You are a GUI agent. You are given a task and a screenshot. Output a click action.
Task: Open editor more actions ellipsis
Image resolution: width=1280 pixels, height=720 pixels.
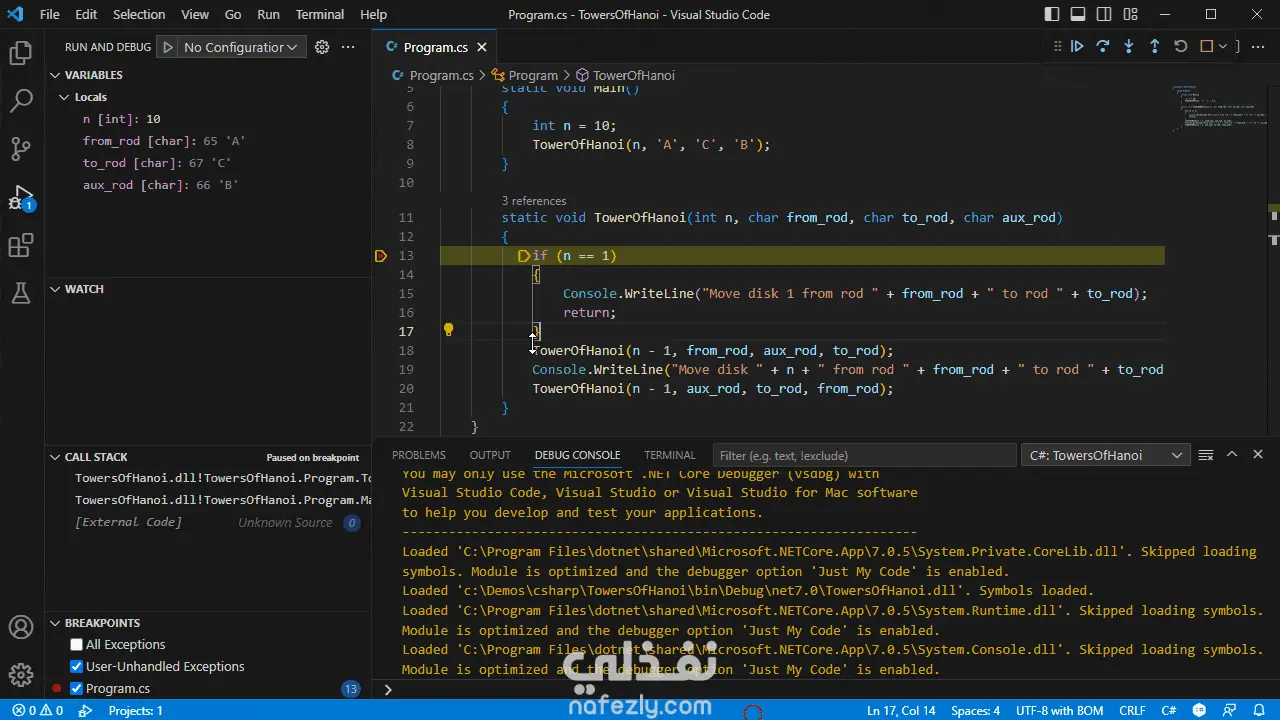pyautogui.click(x=1256, y=46)
